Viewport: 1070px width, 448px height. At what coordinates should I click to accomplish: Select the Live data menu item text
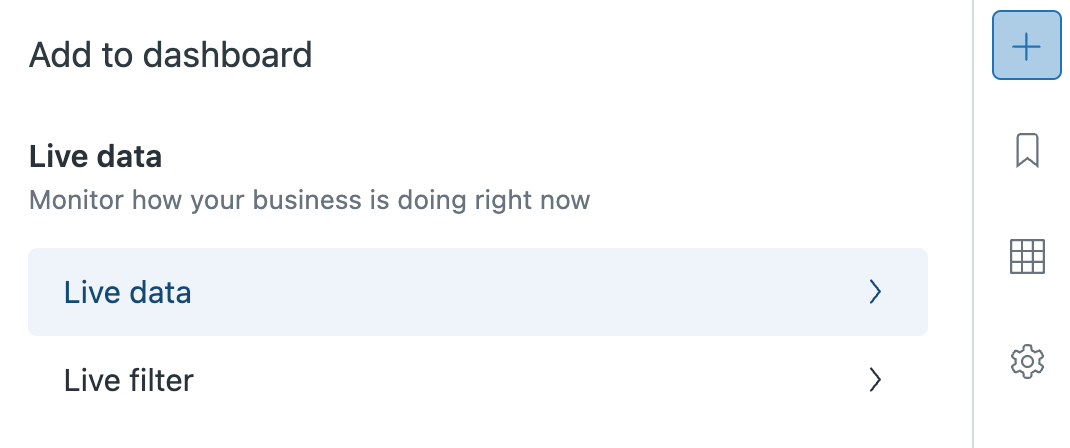[127, 292]
